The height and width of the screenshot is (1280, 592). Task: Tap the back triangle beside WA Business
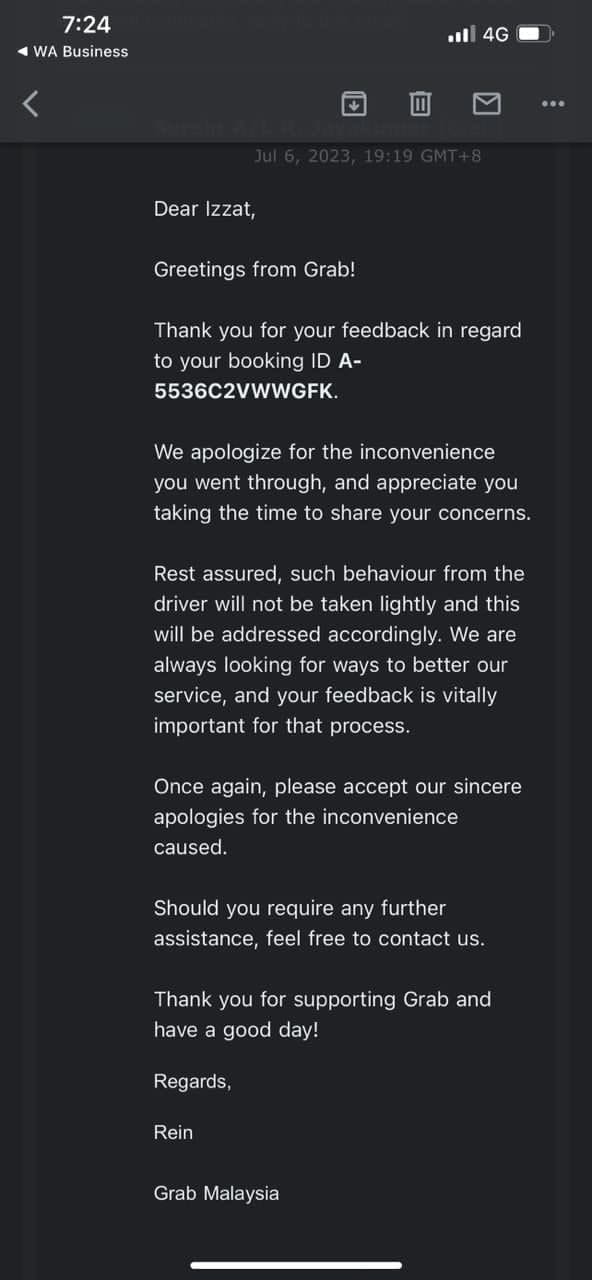tap(22, 51)
